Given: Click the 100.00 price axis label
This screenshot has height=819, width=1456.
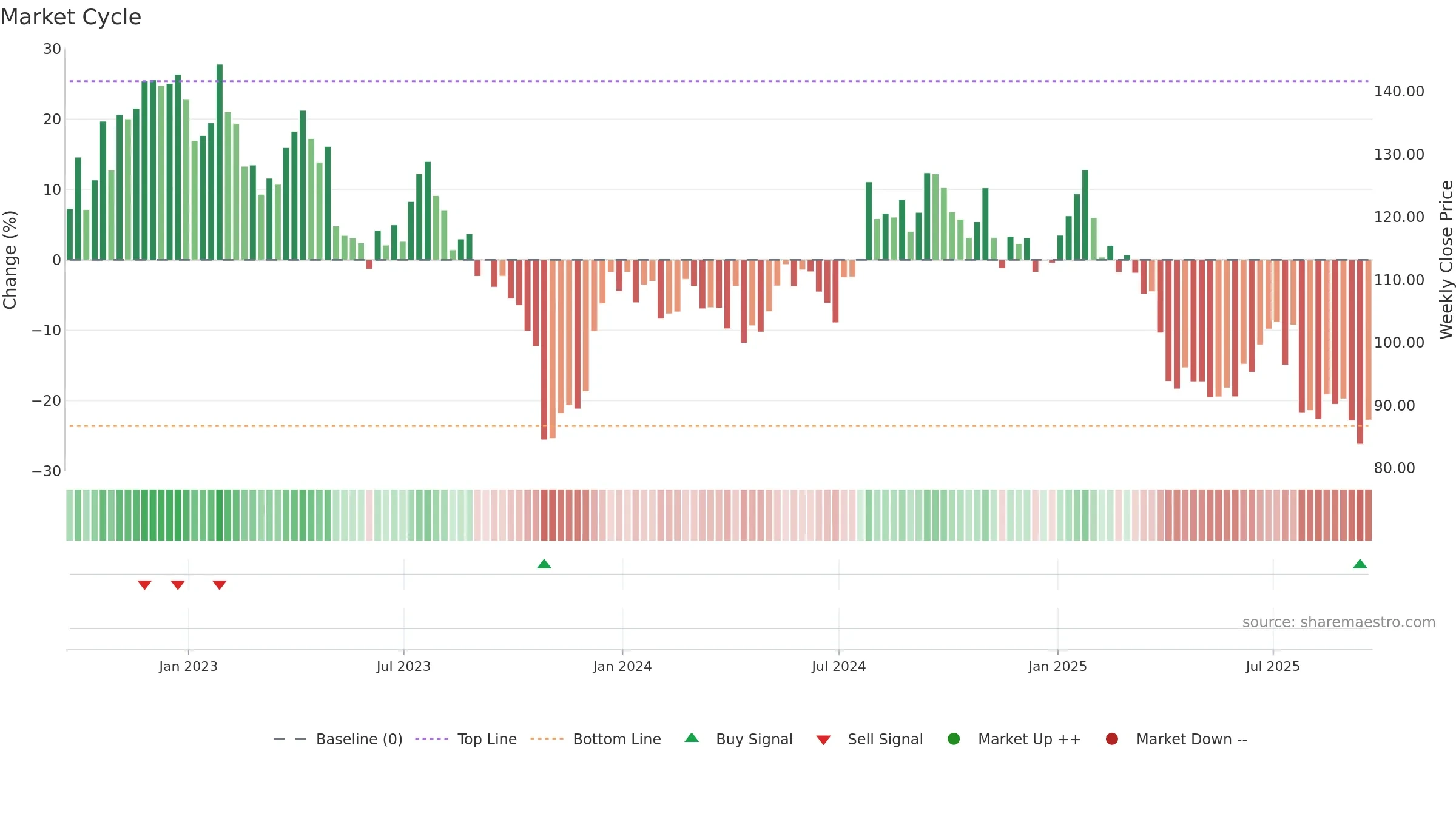Looking at the screenshot, I should tap(1399, 343).
